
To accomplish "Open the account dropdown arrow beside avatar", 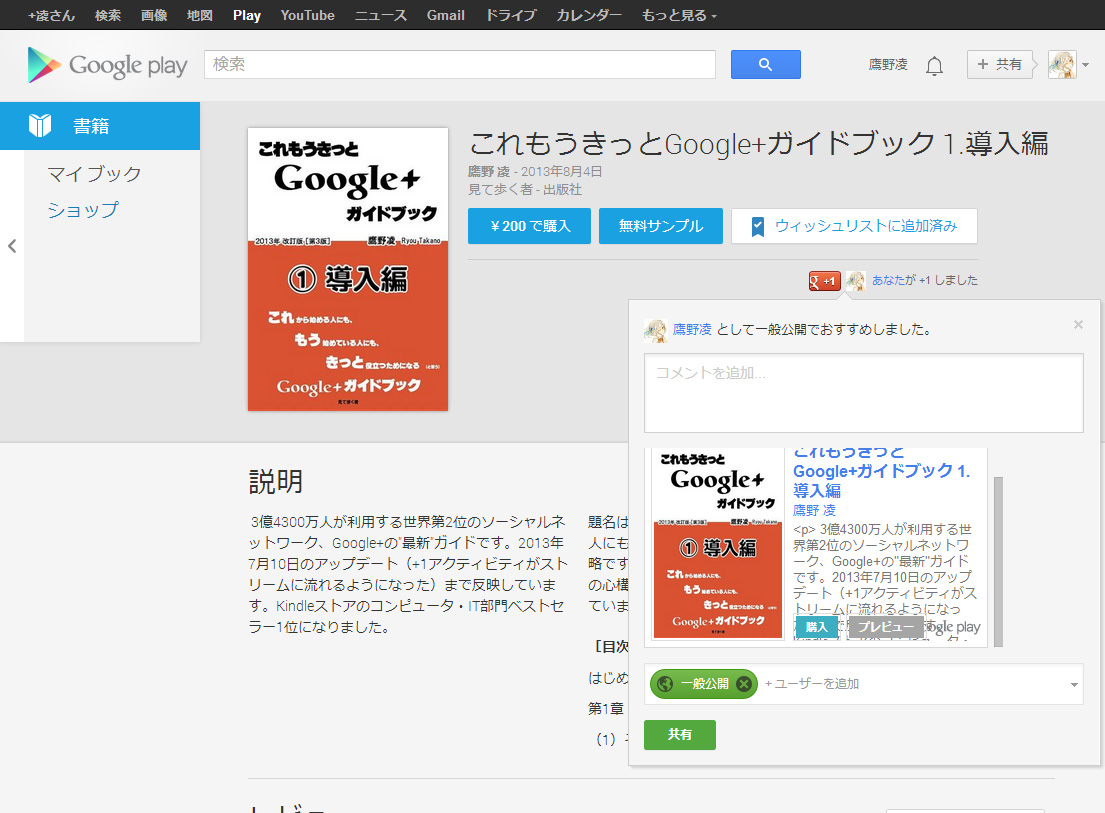I will point(1086,65).
